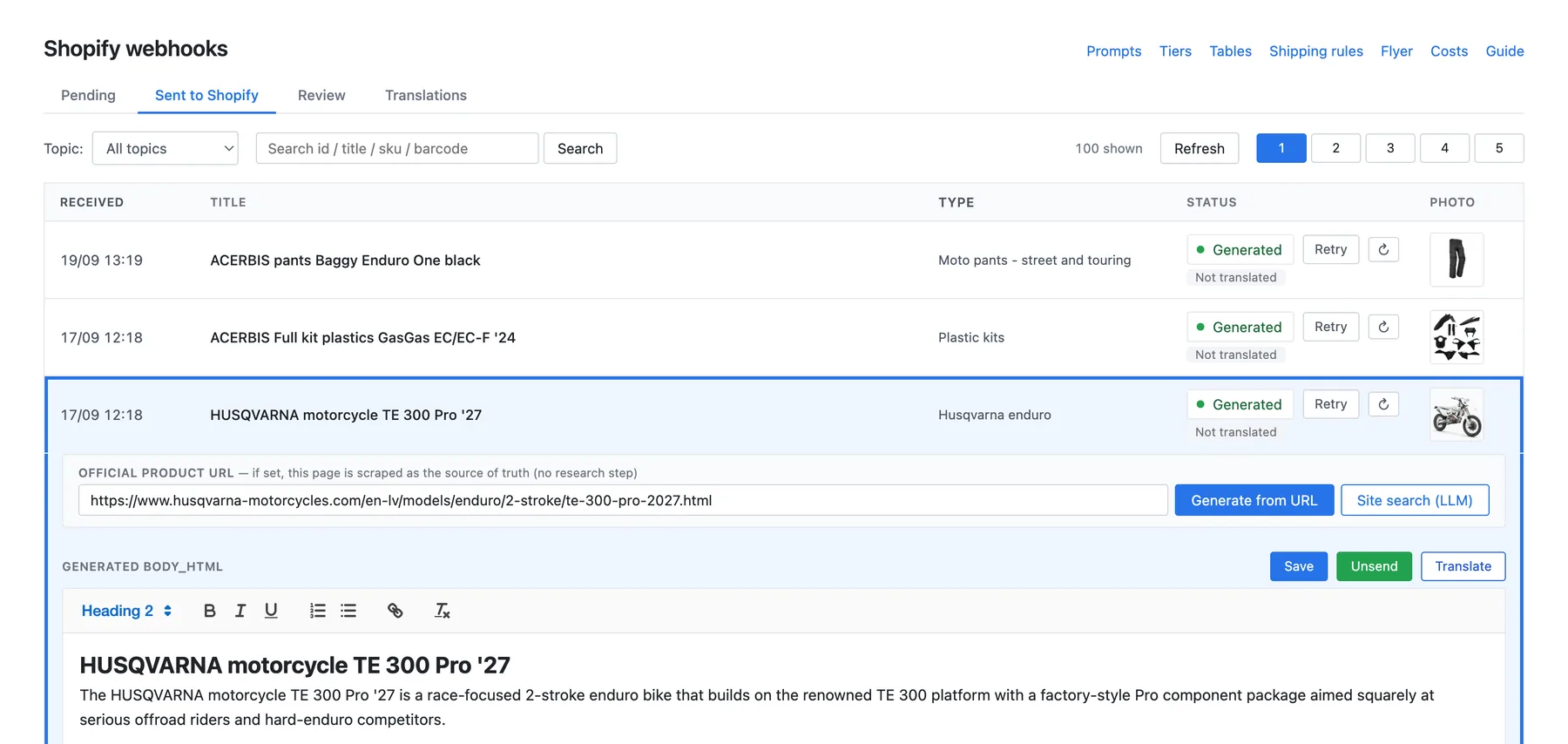Retry the ACERBIS Full kit plastics row
1568x744 pixels.
tap(1331, 327)
